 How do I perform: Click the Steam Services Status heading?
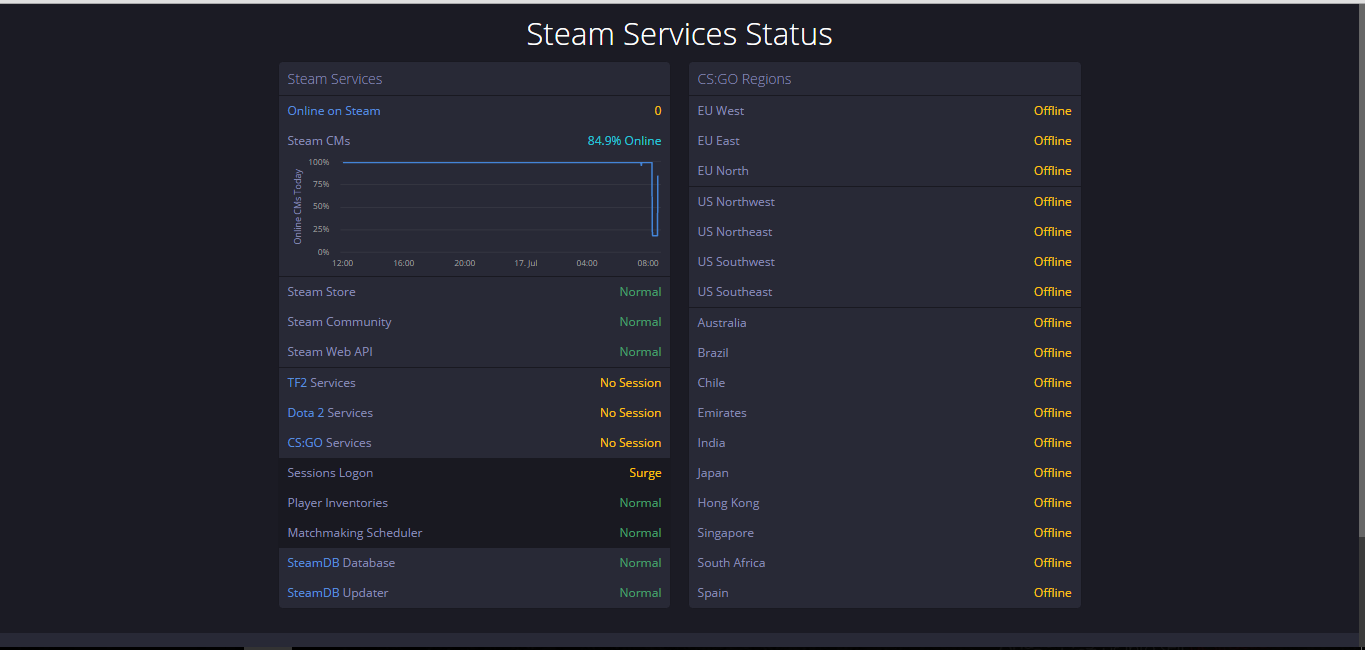(x=679, y=34)
